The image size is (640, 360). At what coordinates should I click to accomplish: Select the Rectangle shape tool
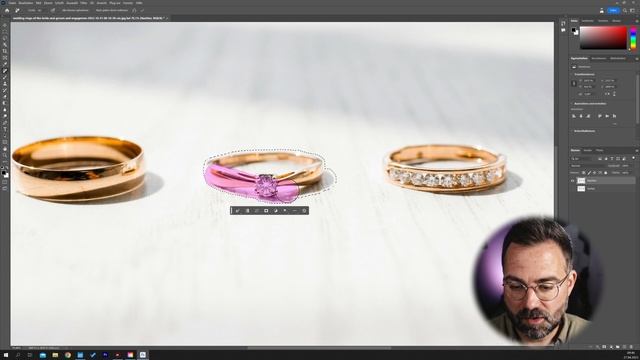tap(5, 142)
